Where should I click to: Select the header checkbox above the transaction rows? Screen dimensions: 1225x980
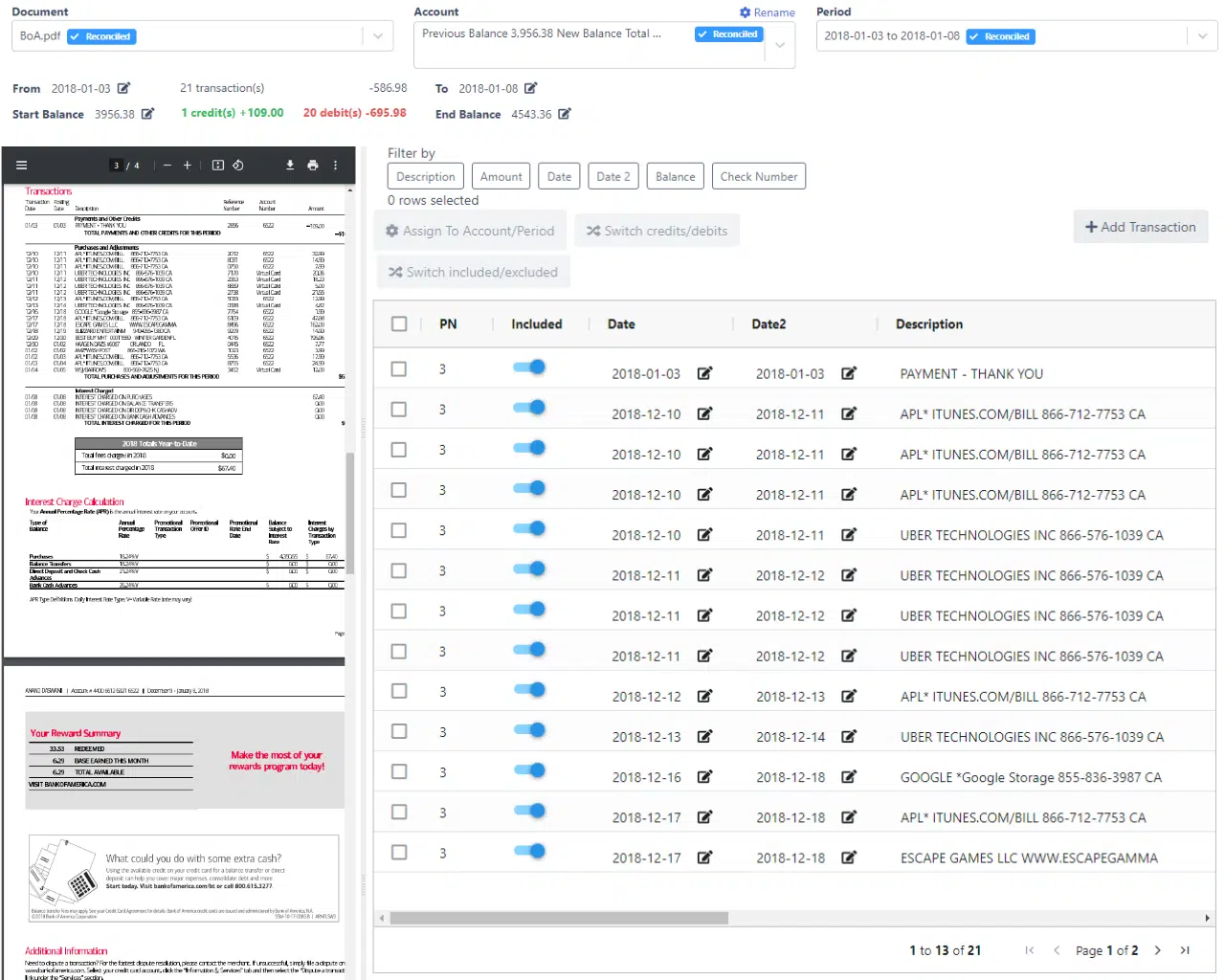[x=399, y=323]
